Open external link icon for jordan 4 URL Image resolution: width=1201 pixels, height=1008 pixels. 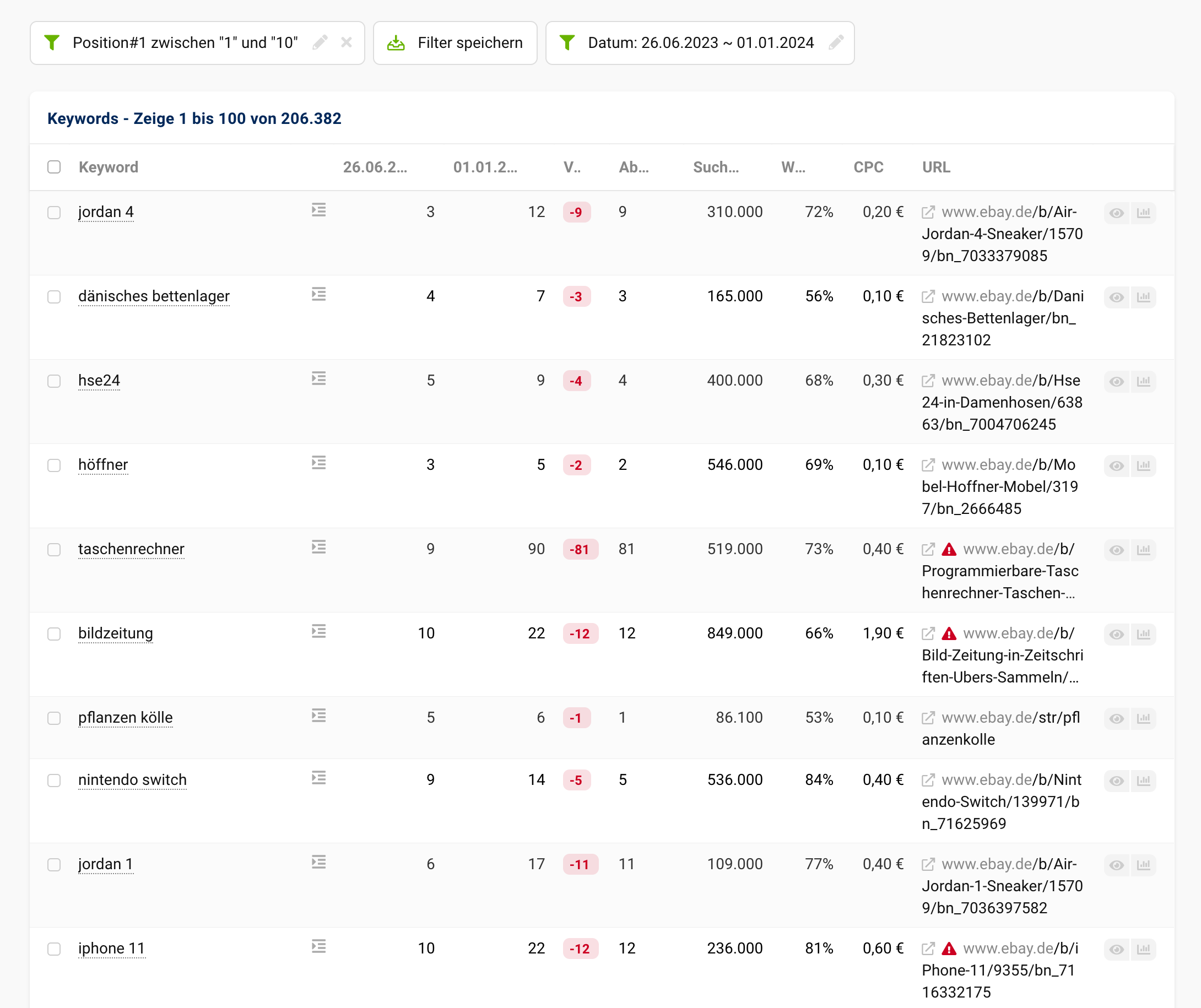coord(928,212)
